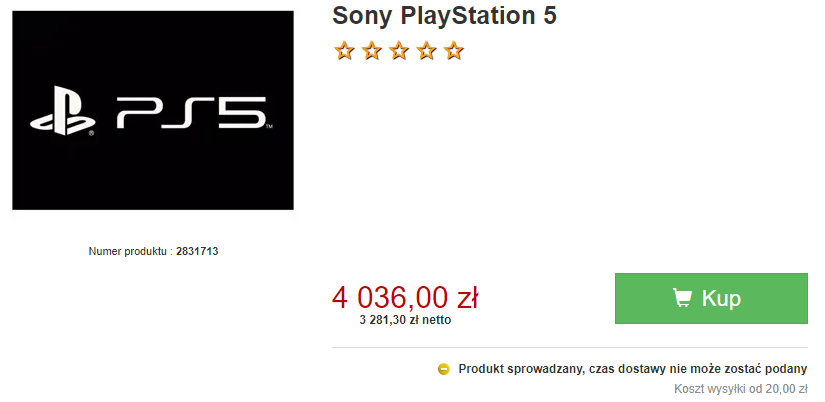
Task: Click the Numer produktu label
Action: (x=129, y=252)
